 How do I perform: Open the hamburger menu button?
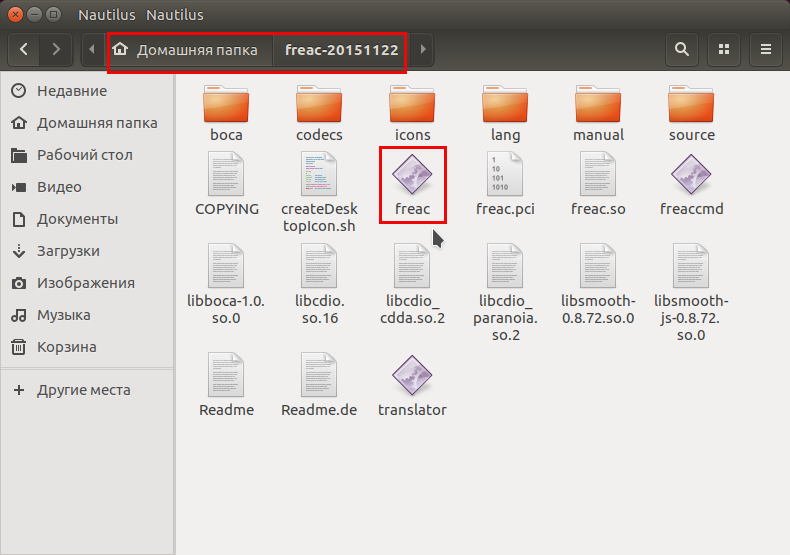(766, 49)
